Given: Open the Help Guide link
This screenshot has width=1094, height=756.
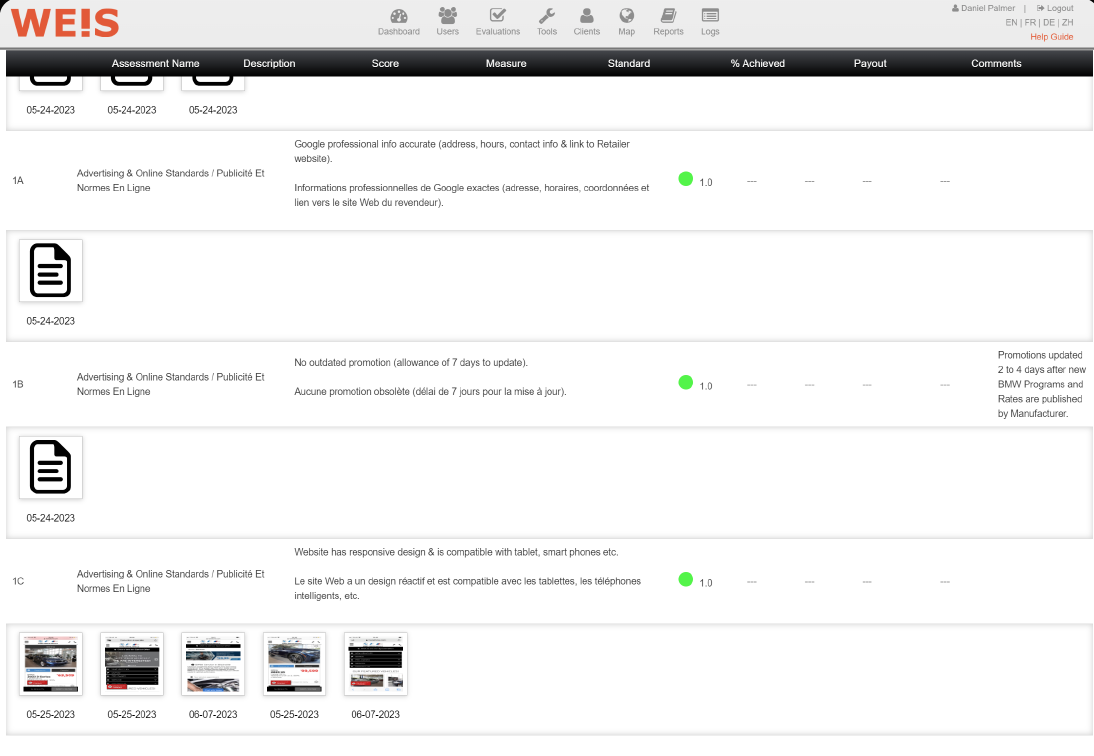Looking at the screenshot, I should tap(1051, 37).
